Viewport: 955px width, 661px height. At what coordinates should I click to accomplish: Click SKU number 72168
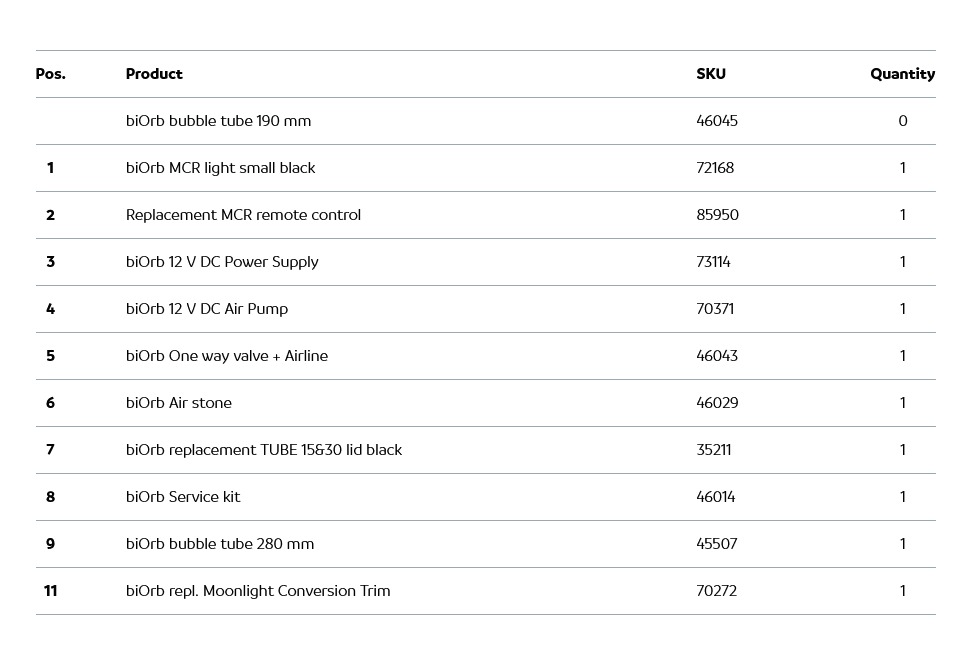pos(715,168)
